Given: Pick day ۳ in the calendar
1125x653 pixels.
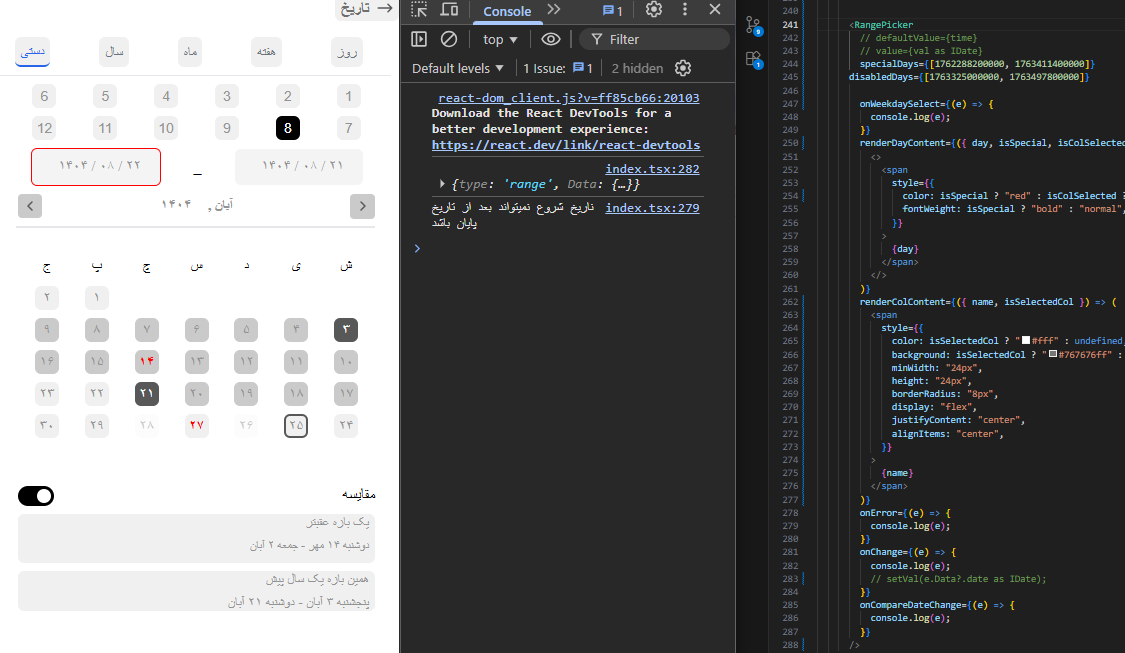Looking at the screenshot, I should pos(346,329).
